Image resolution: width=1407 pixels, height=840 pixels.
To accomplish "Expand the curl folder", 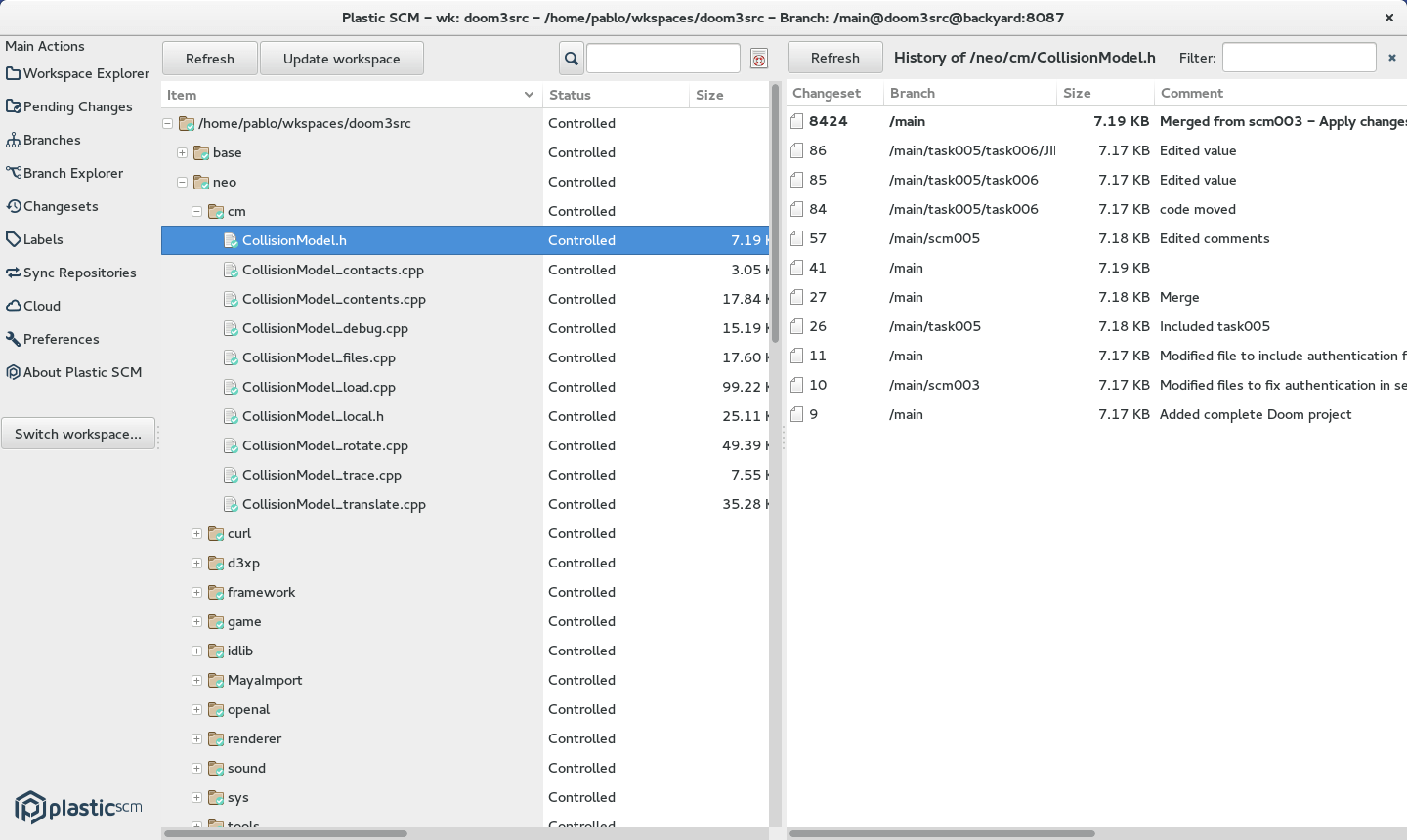I will 196,534.
